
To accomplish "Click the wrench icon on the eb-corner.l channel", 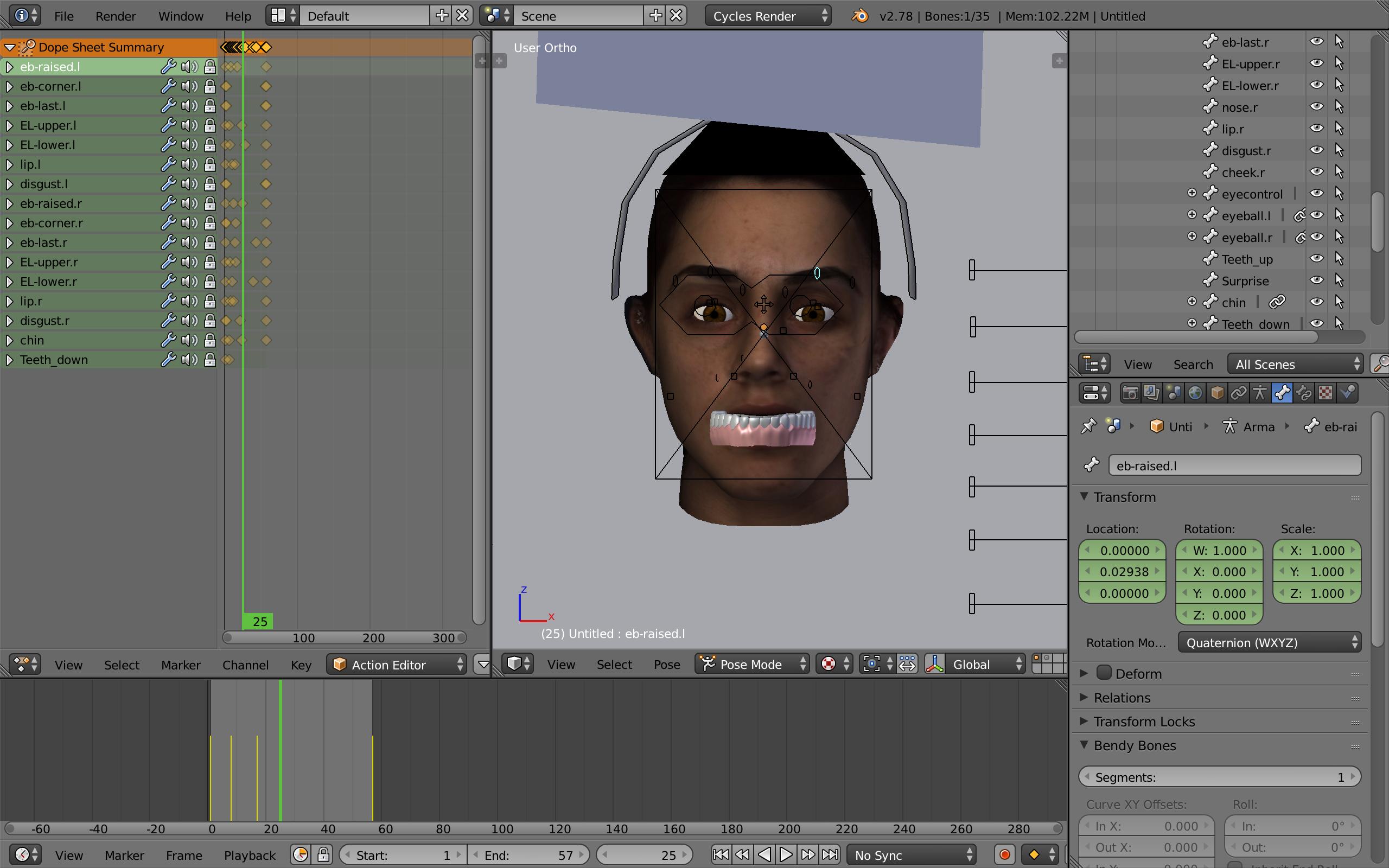I will pyautogui.click(x=168, y=86).
